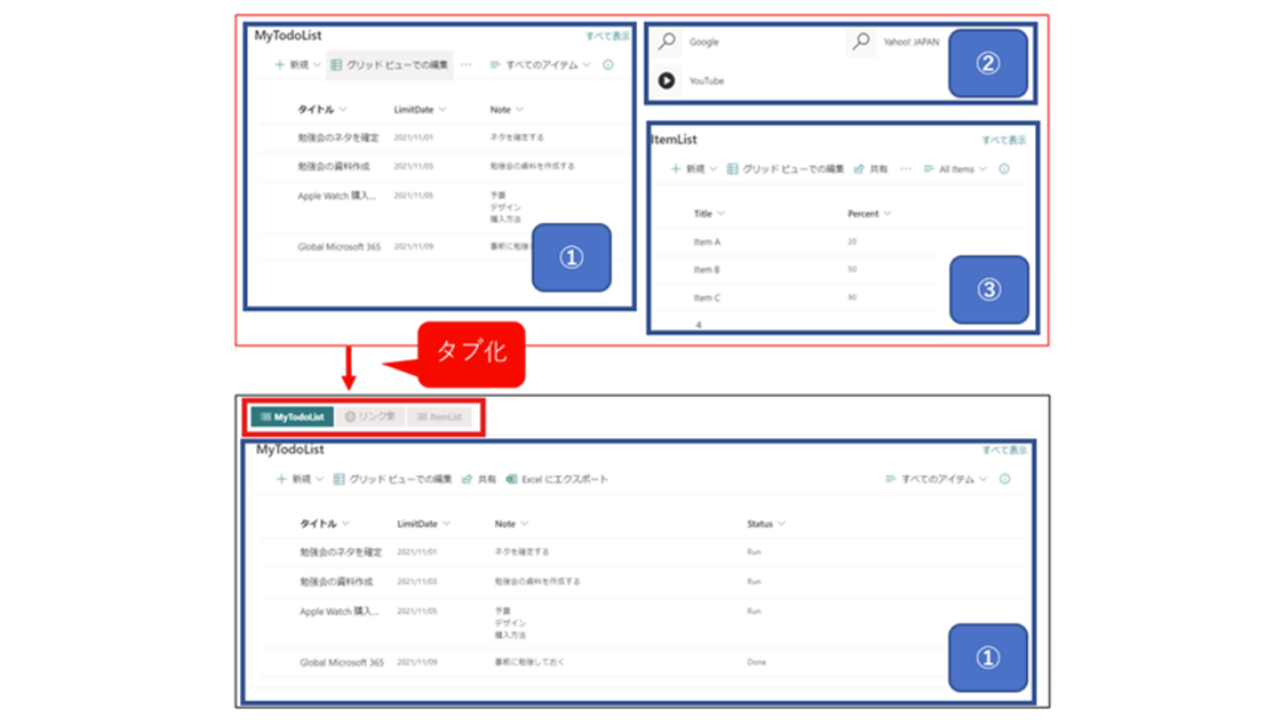
Task: Switch to the ItemList tab
Action: pos(439,417)
